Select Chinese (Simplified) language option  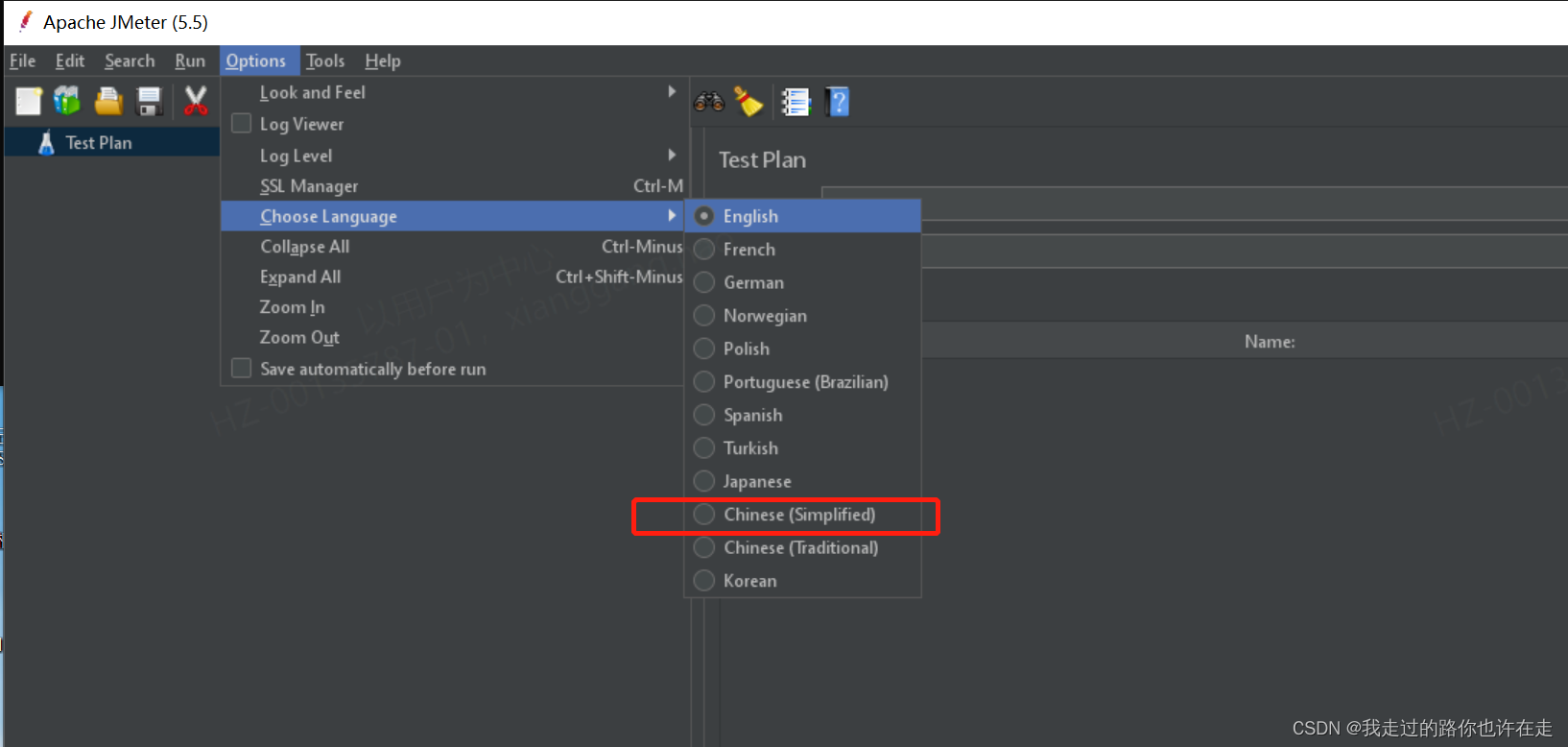tap(803, 515)
